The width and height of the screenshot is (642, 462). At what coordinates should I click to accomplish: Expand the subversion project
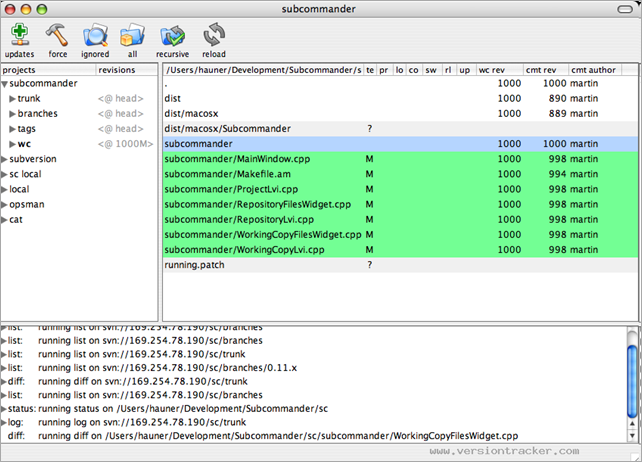(x=5, y=159)
